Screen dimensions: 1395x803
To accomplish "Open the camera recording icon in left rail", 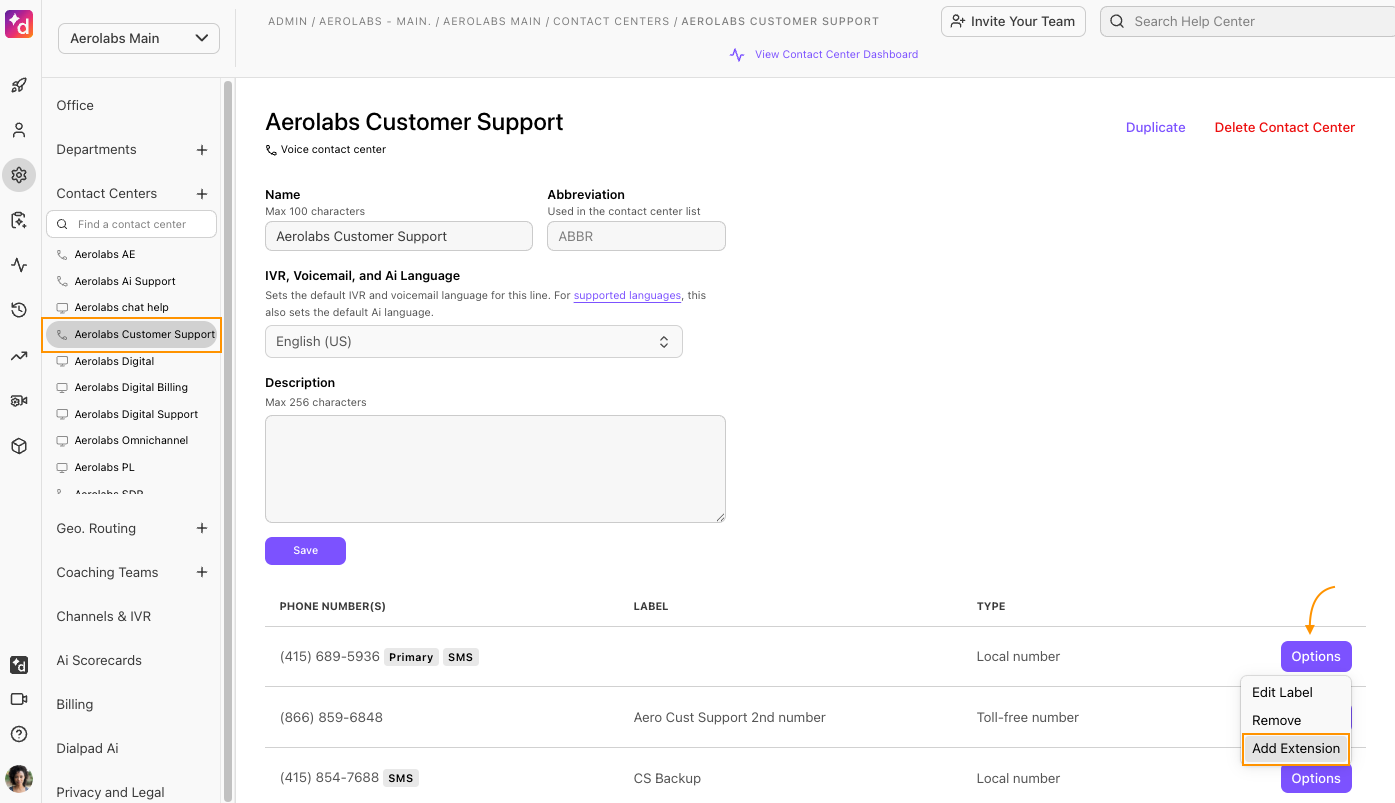I will click(x=19, y=401).
